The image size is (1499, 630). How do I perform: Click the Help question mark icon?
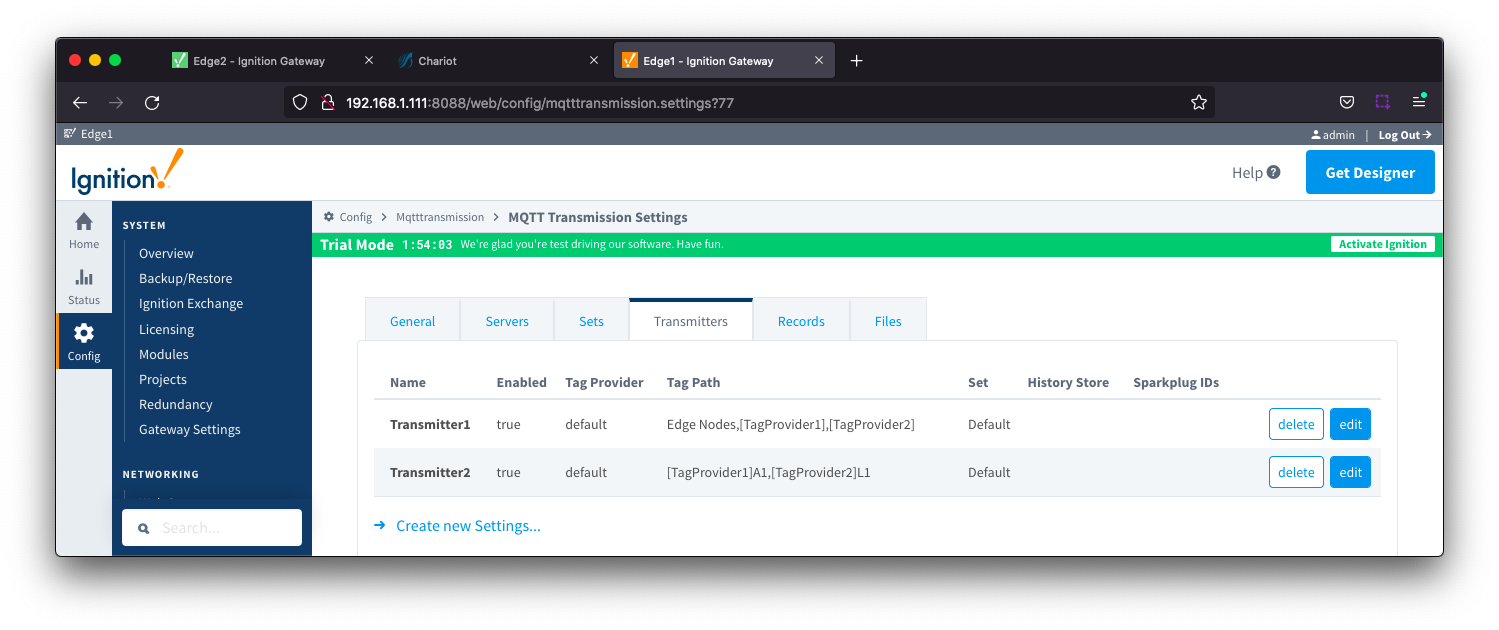[1273, 172]
